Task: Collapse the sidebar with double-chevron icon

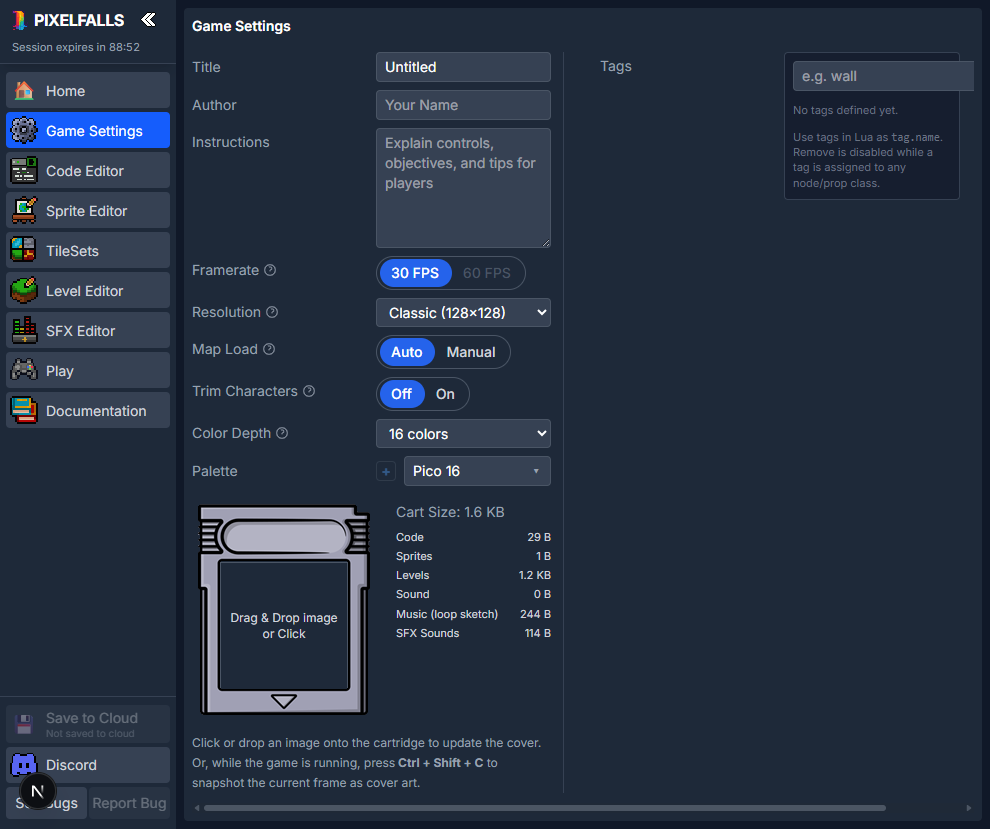Action: tap(148, 20)
